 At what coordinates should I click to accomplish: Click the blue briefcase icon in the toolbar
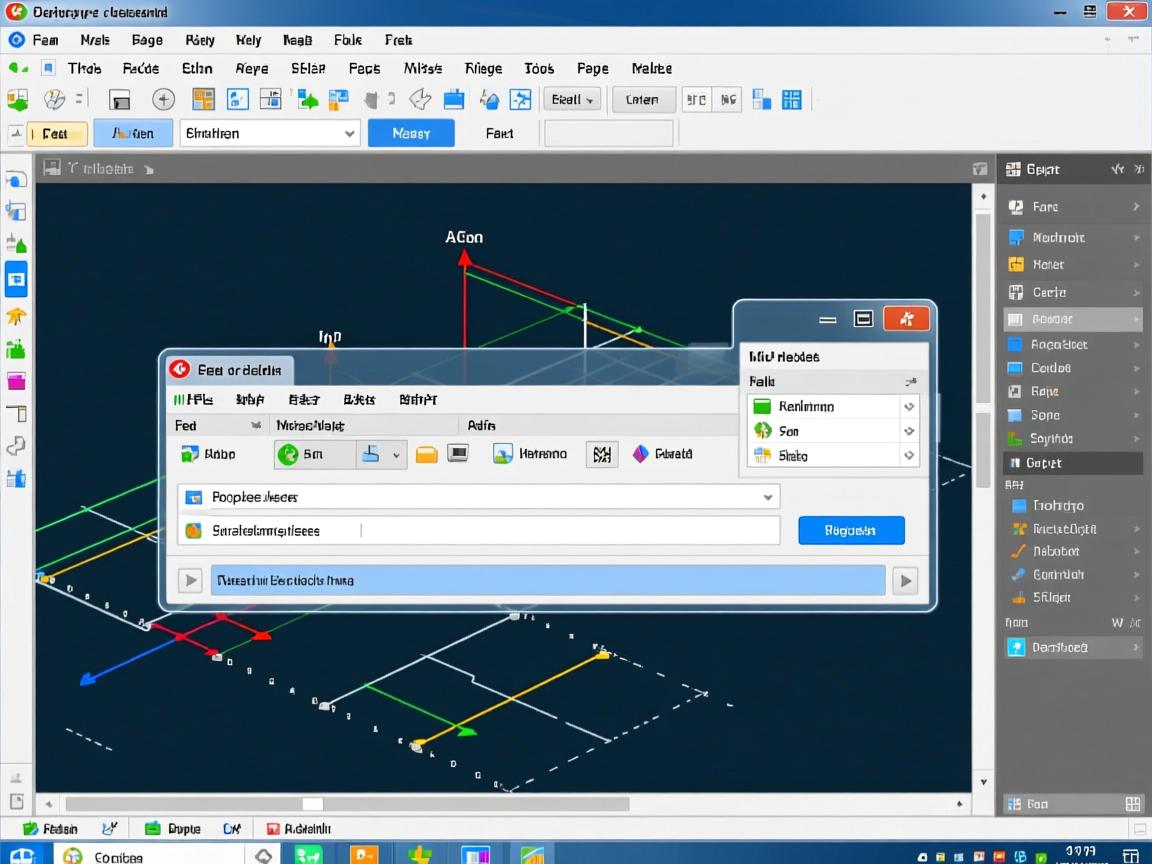click(453, 99)
